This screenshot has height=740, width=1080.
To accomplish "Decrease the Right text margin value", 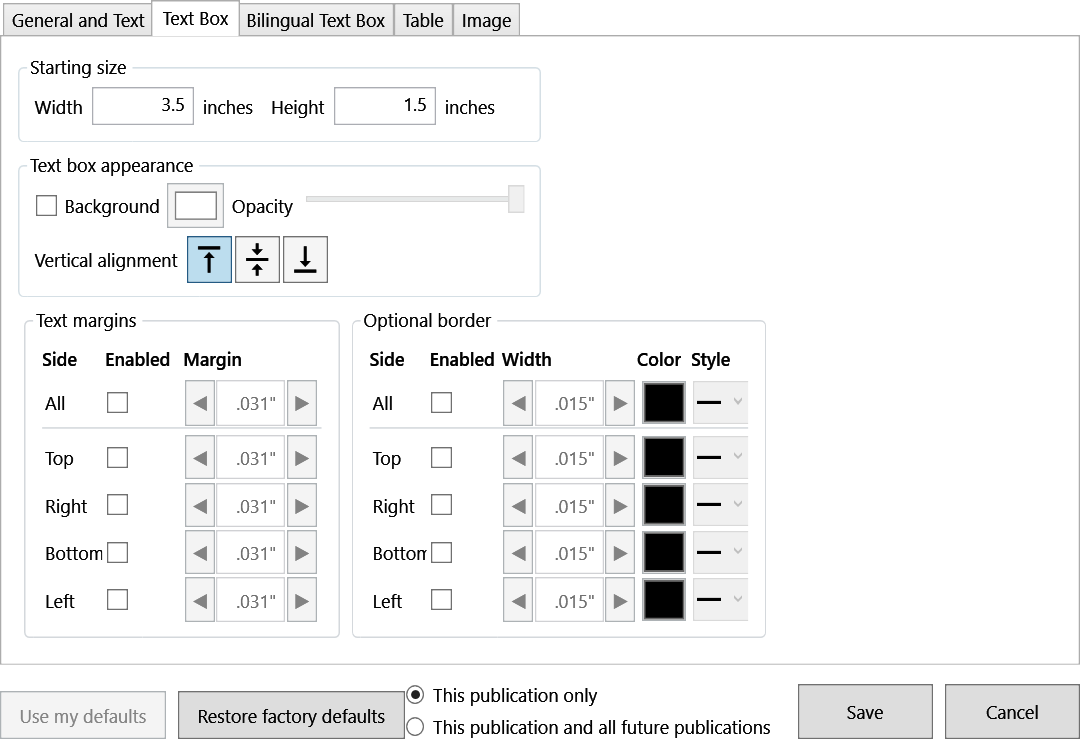I will 200,506.
